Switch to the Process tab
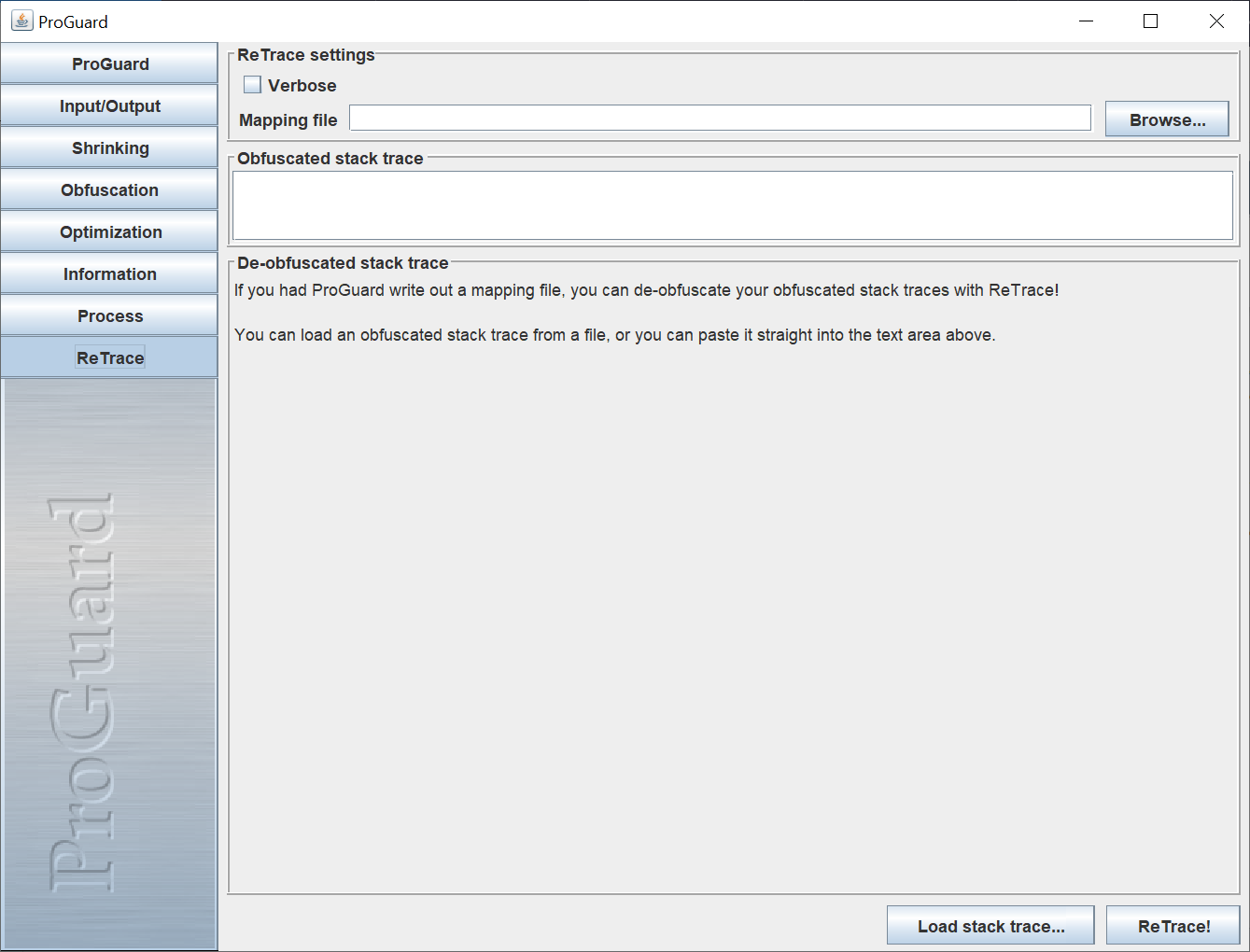Screen dimensions: 1250x952 click(x=109, y=315)
